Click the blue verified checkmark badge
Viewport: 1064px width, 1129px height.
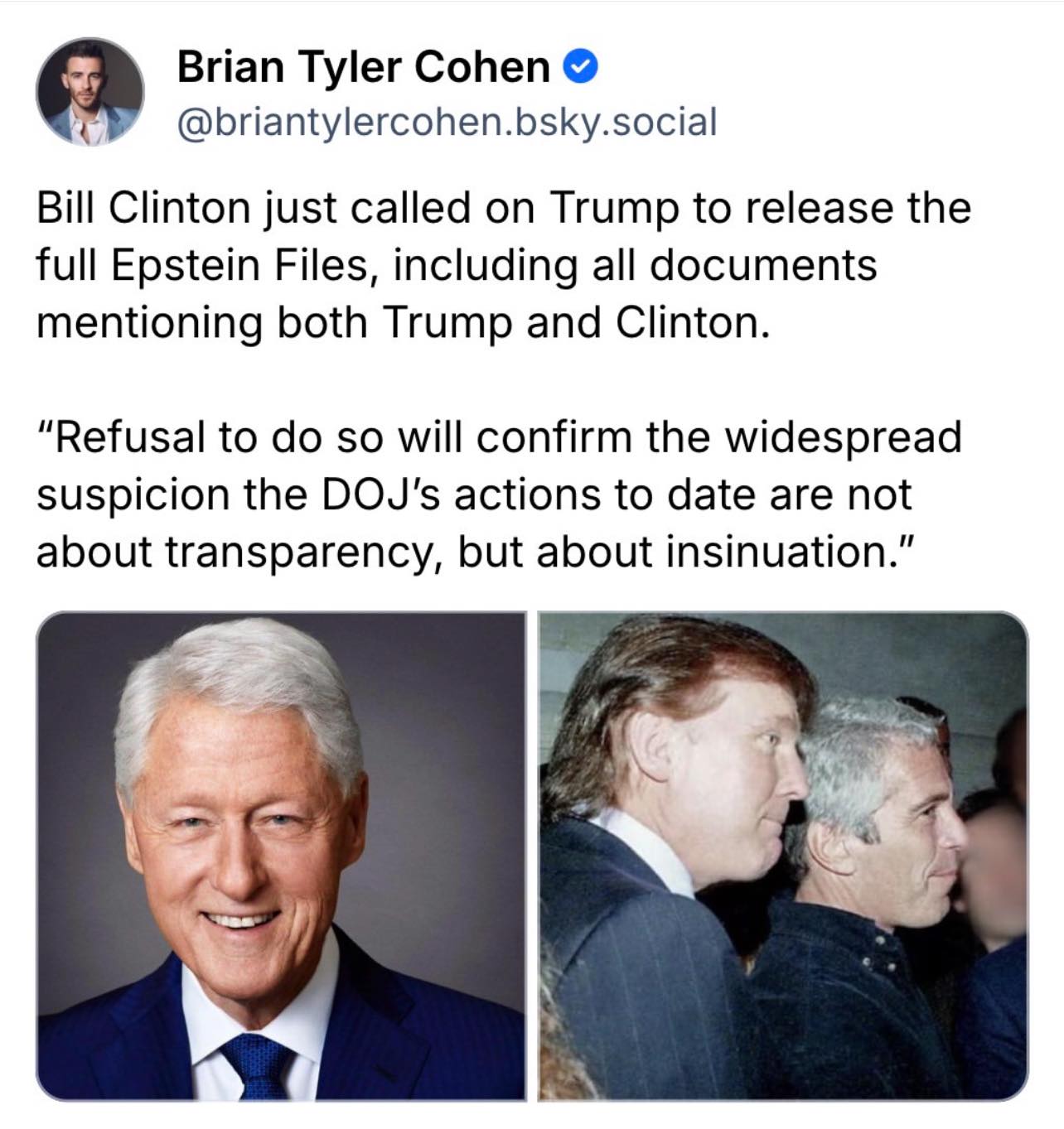[581, 67]
